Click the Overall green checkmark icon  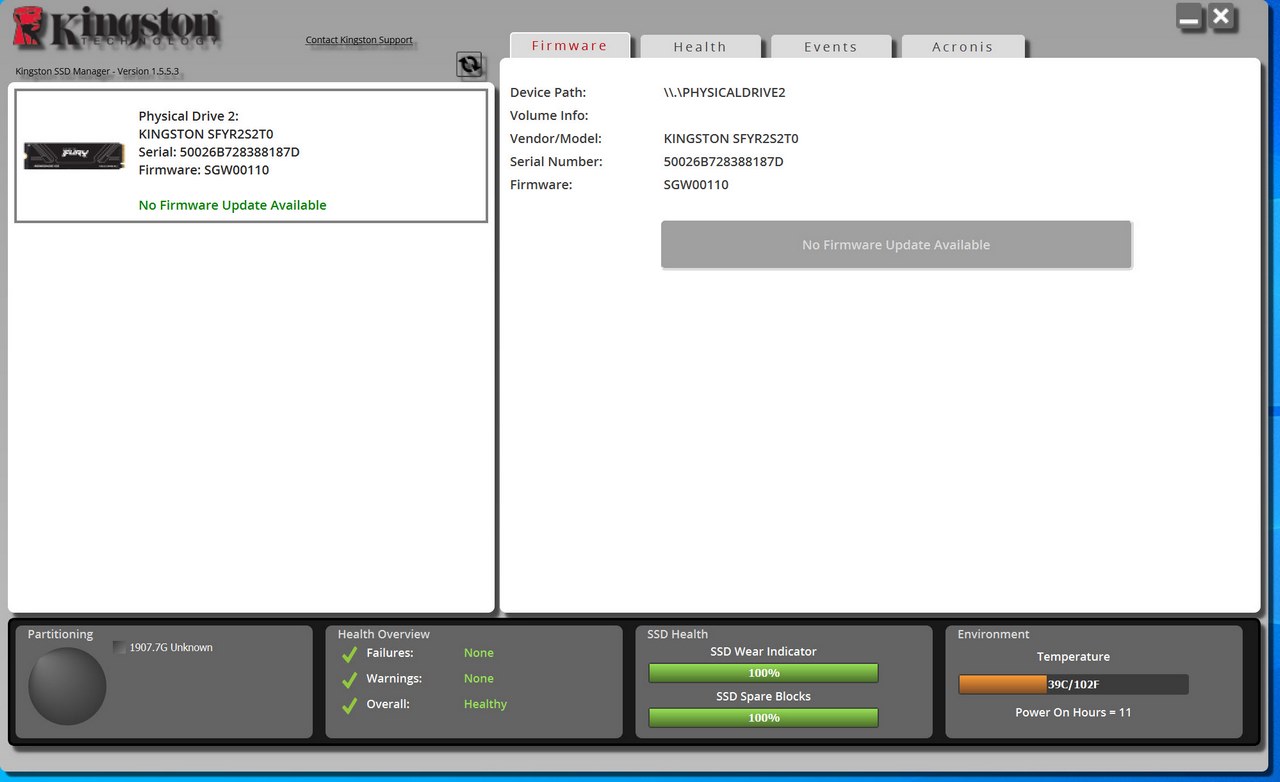tap(349, 706)
